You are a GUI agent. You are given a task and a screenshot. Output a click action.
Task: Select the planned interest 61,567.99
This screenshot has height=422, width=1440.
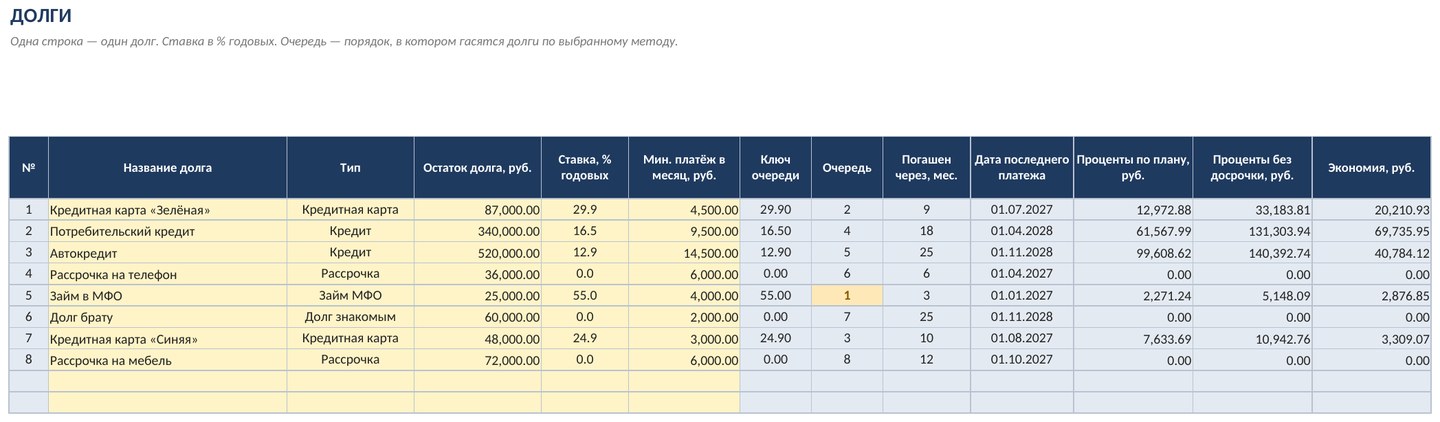(1133, 231)
